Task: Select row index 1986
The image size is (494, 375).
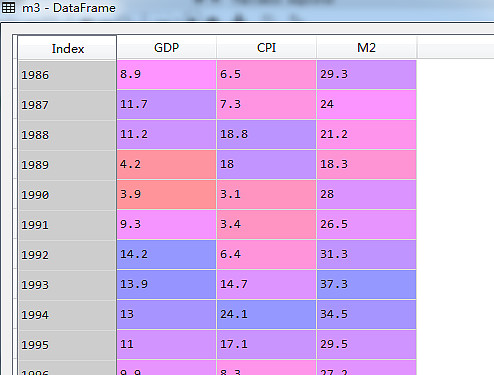Action: click(x=68, y=75)
